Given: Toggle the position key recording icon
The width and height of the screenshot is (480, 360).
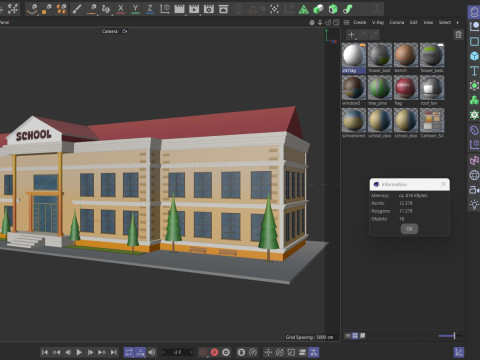Looking at the screenshot, I should (x=268, y=352).
